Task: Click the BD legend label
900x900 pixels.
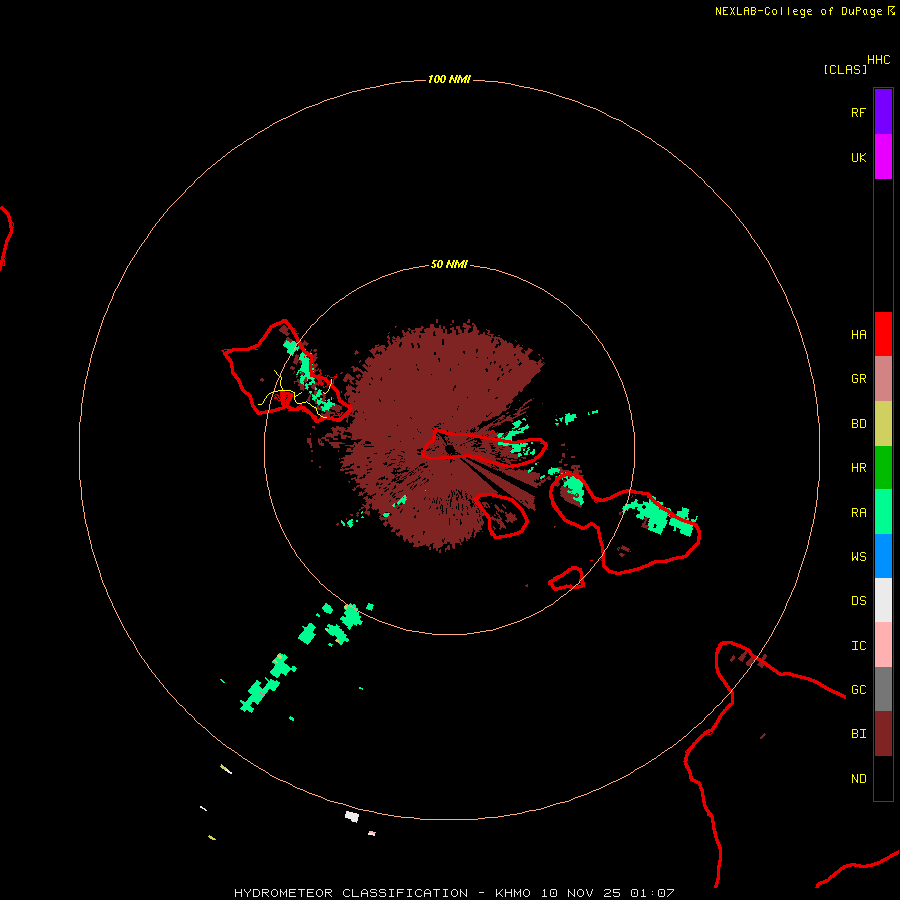Action: click(x=858, y=424)
